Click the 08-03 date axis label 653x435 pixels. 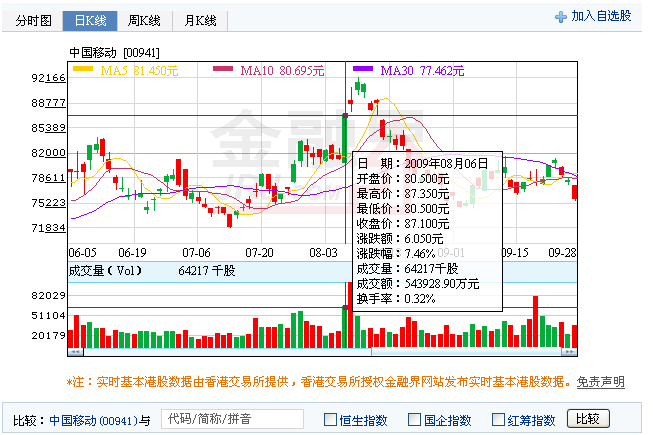click(323, 253)
